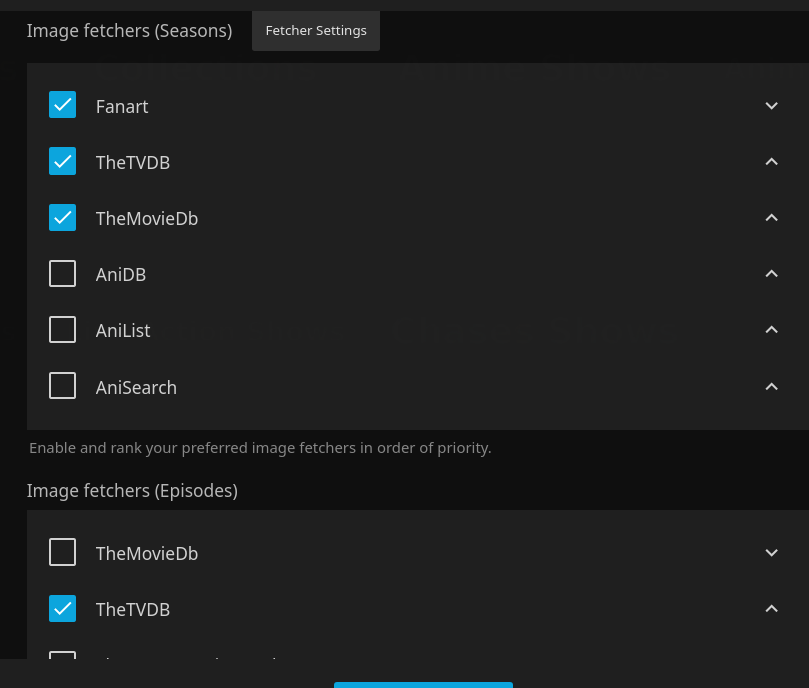Viewport: 809px width, 688px height.
Task: Move AniDB up in priority
Action: 771,274
